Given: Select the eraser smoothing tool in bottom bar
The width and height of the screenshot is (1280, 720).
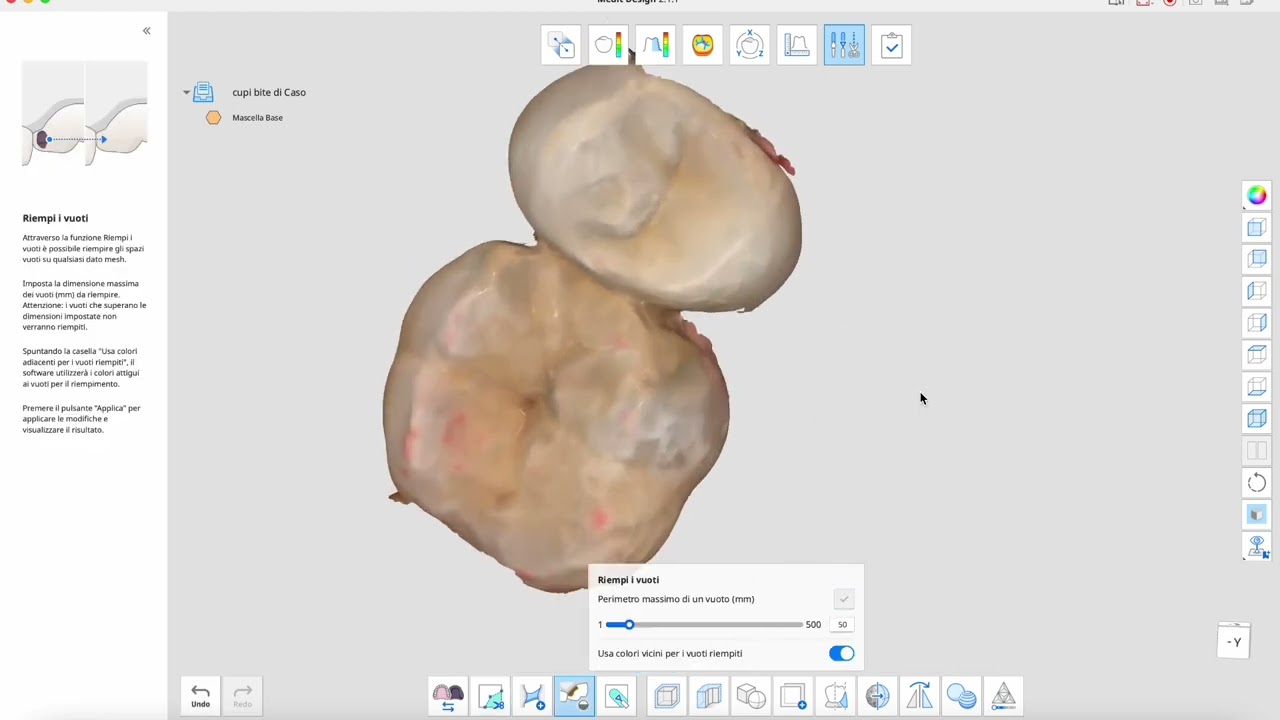Looking at the screenshot, I should 617,696.
